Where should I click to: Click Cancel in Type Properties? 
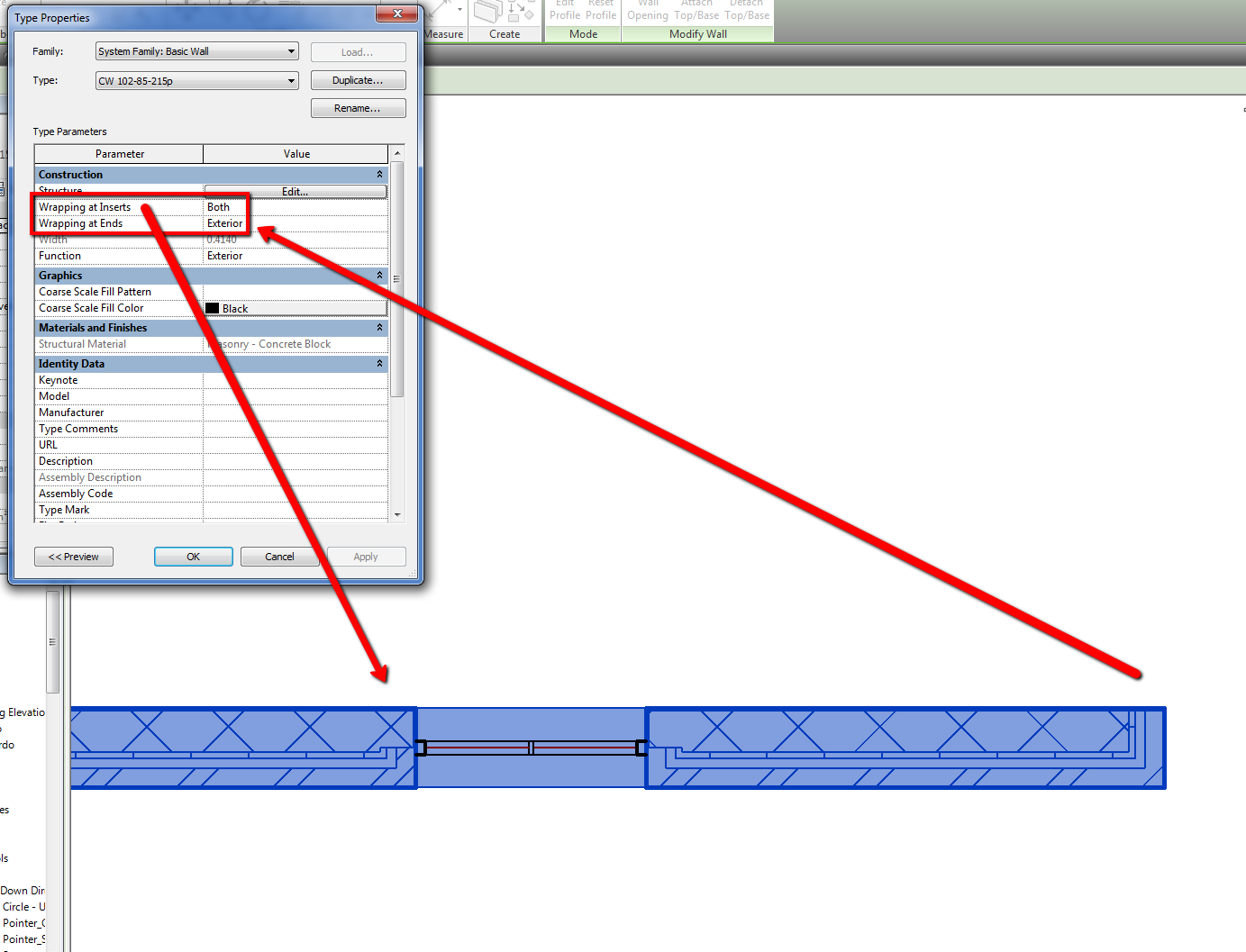point(279,557)
